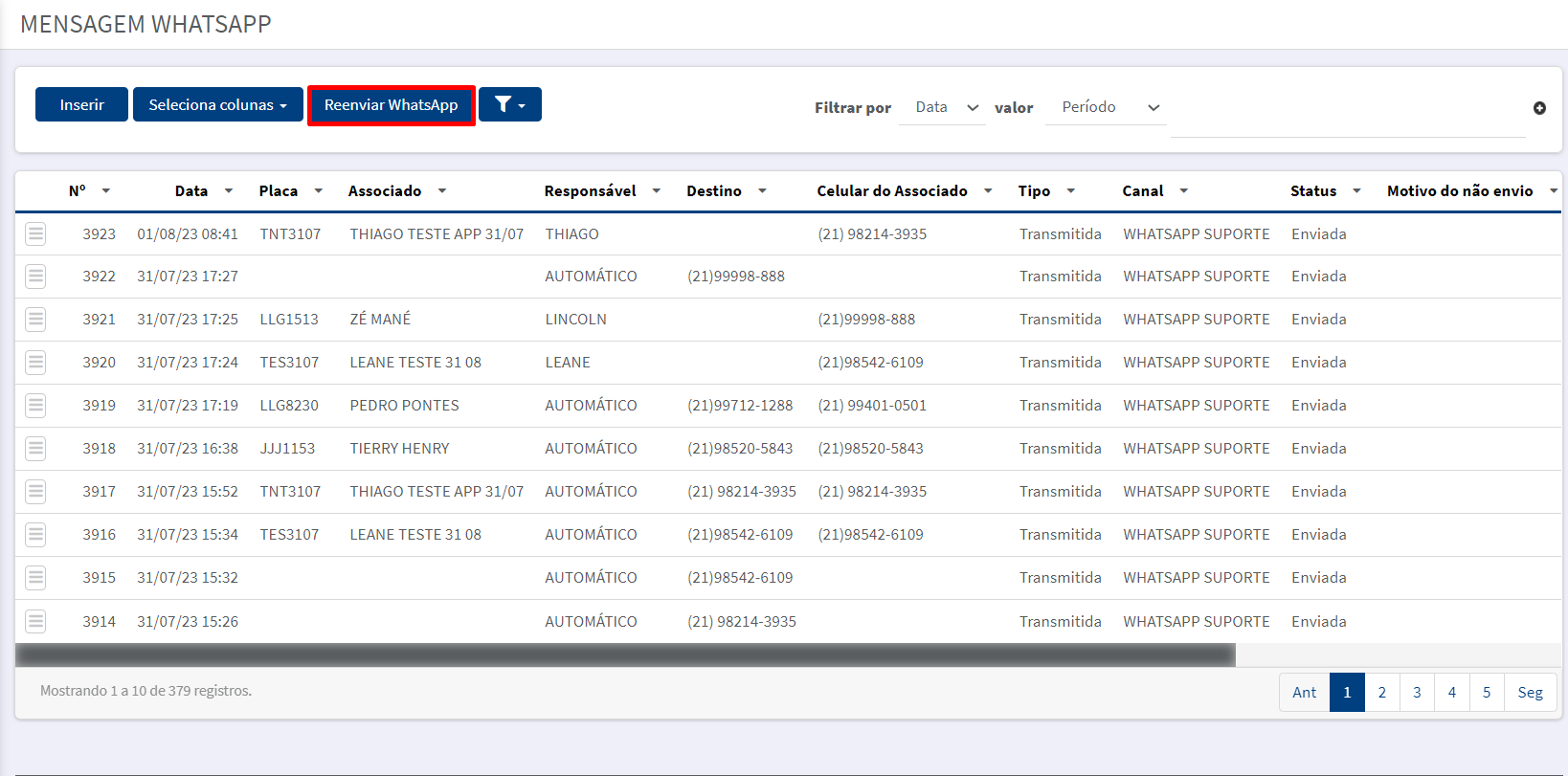Image resolution: width=1568 pixels, height=776 pixels.
Task: Click record number 3923 cell
Action: coord(99,234)
